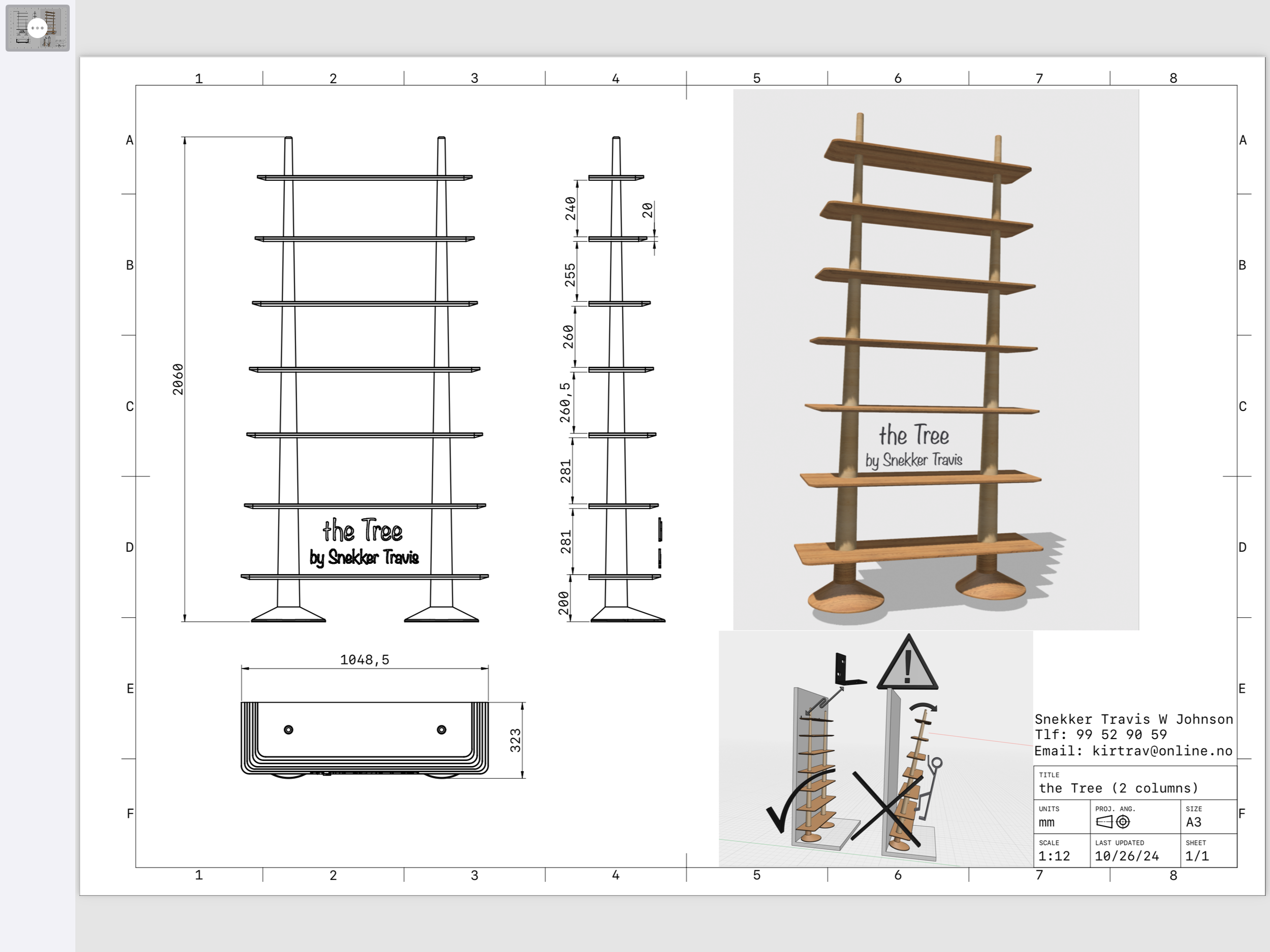Click the left column hole in top view
Screen dimensions: 1270x952
289,730
